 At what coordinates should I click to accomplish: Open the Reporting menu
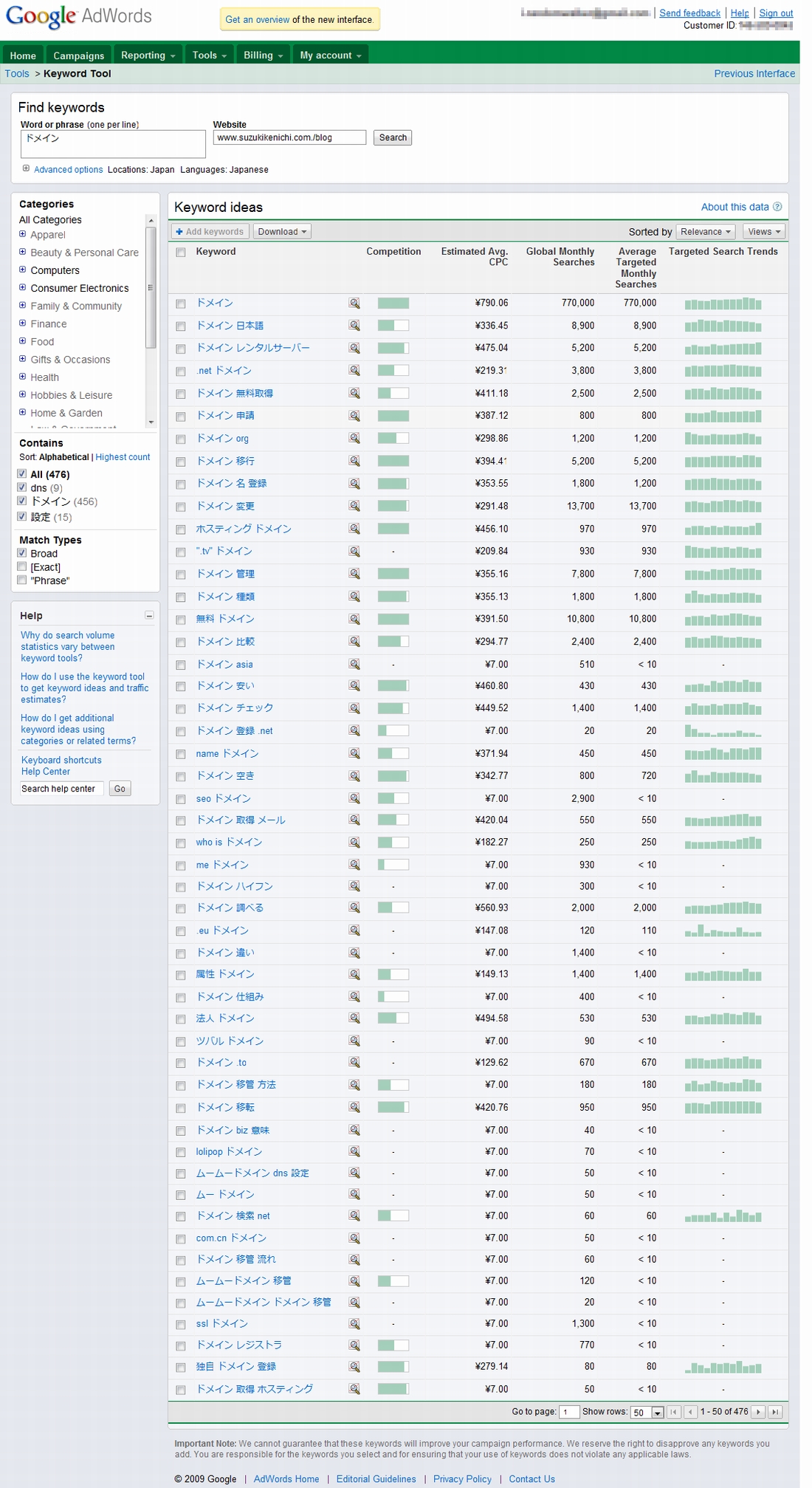pos(148,55)
